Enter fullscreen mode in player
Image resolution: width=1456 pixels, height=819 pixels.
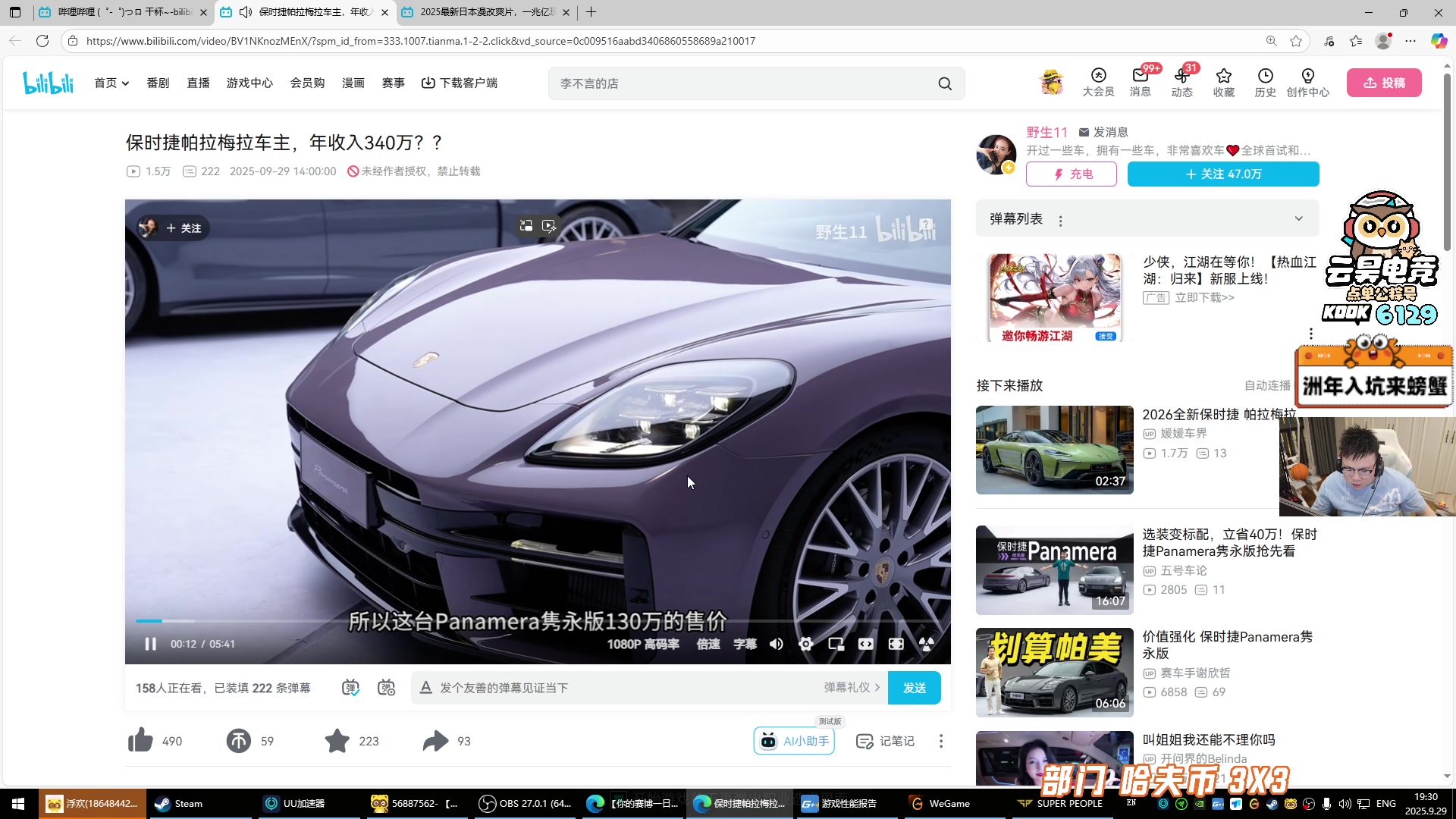(x=896, y=644)
